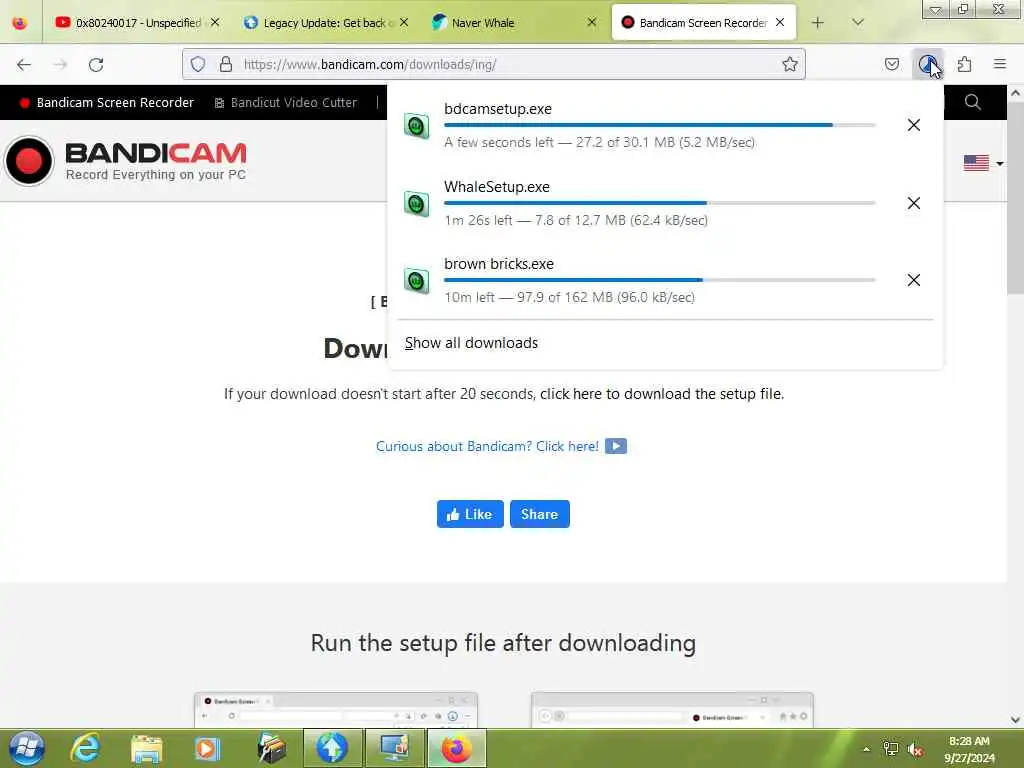Open Show all downloads
This screenshot has height=768, width=1024.
pos(471,343)
